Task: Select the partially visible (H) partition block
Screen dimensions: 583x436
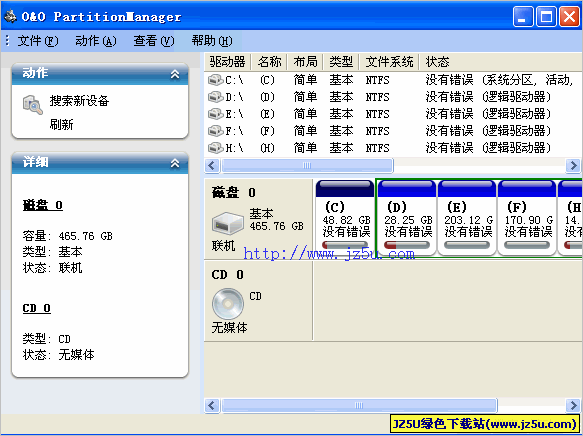Action: [570, 218]
